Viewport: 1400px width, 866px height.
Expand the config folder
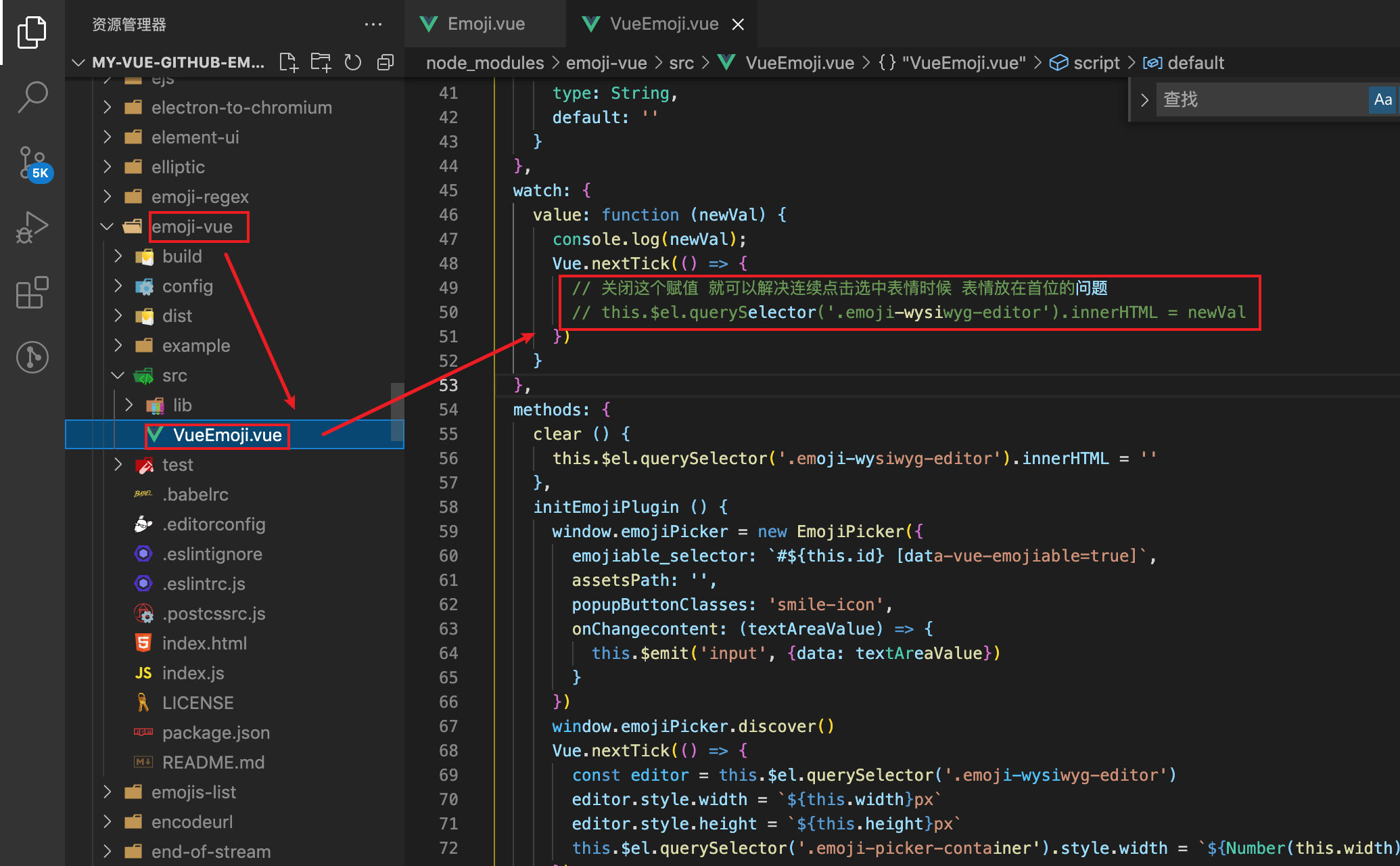(235, 286)
